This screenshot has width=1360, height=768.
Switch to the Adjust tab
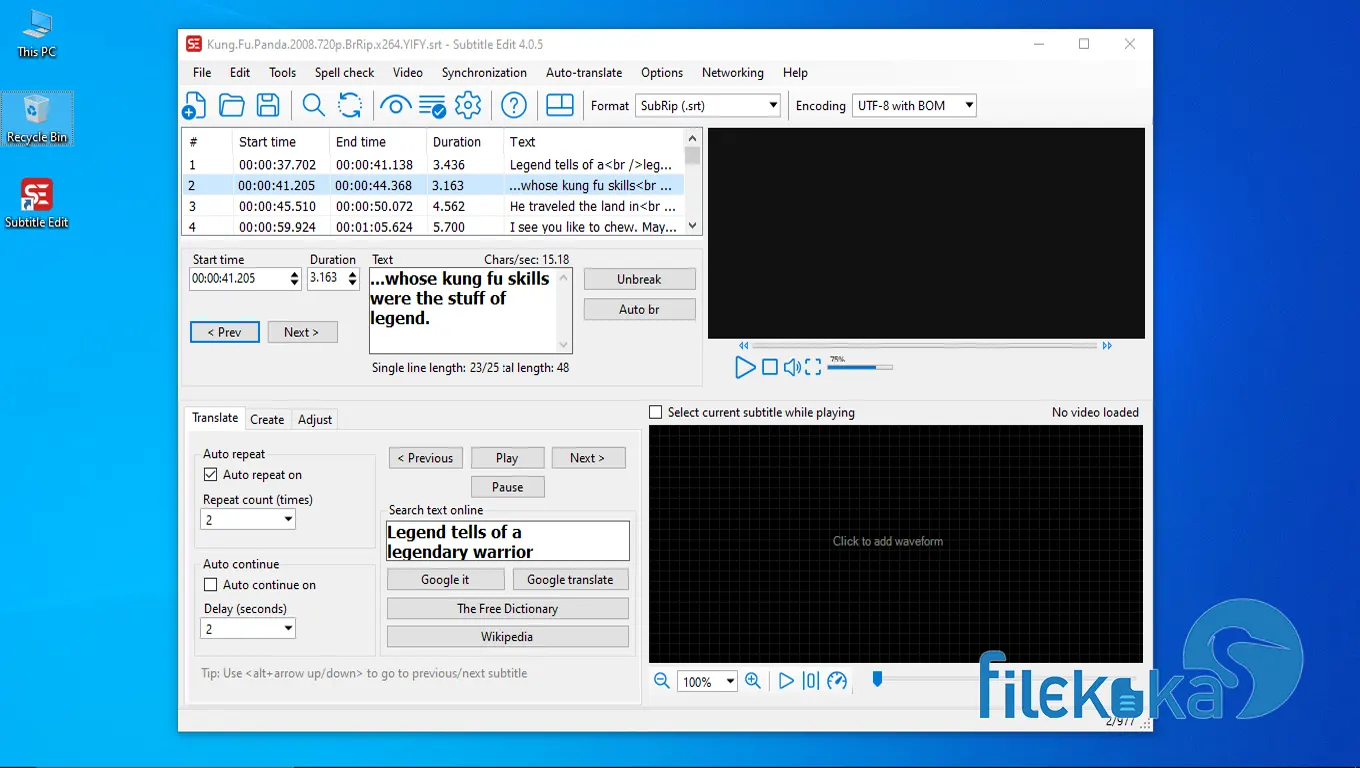point(315,420)
